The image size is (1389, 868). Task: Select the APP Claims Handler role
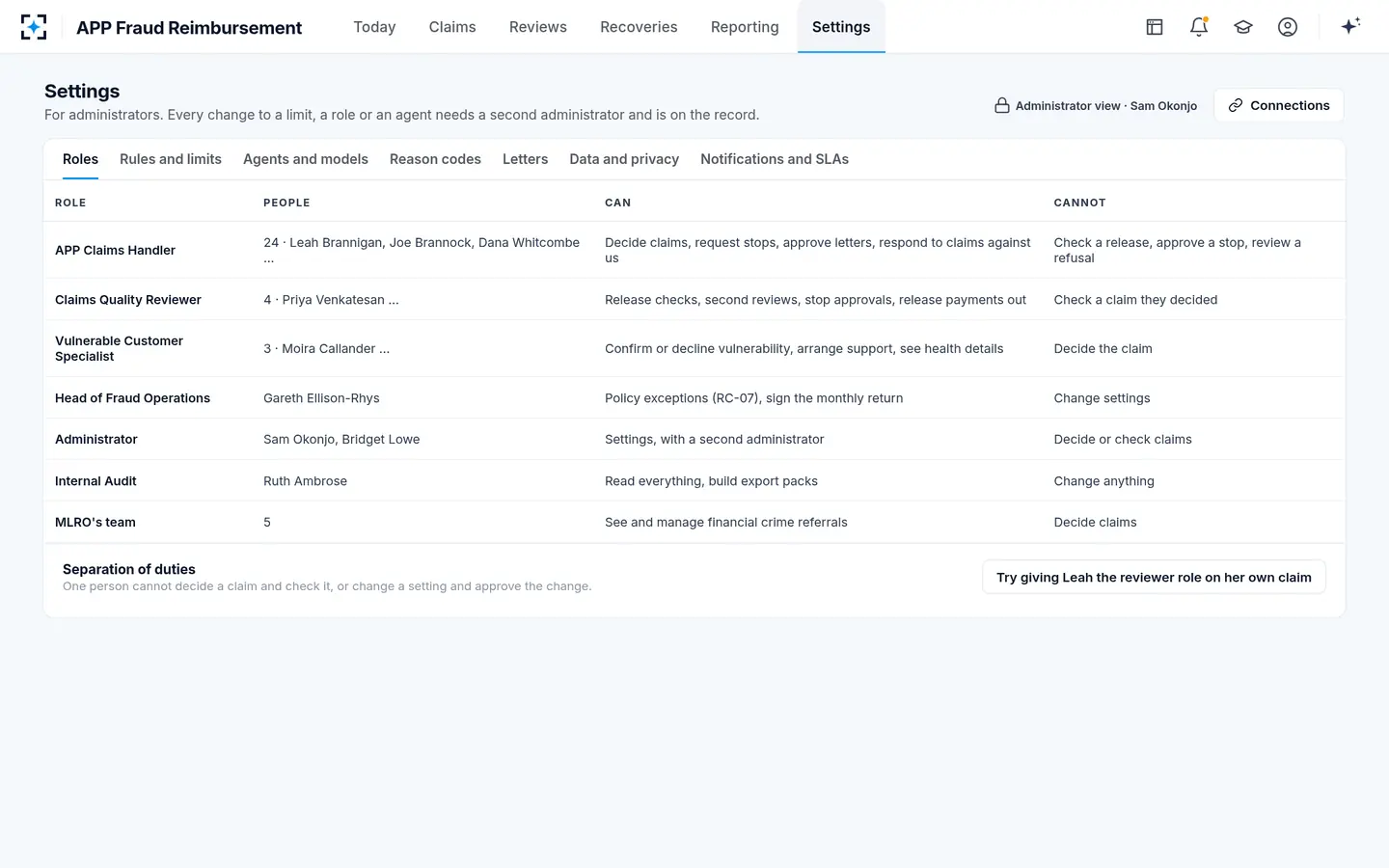pos(115,250)
